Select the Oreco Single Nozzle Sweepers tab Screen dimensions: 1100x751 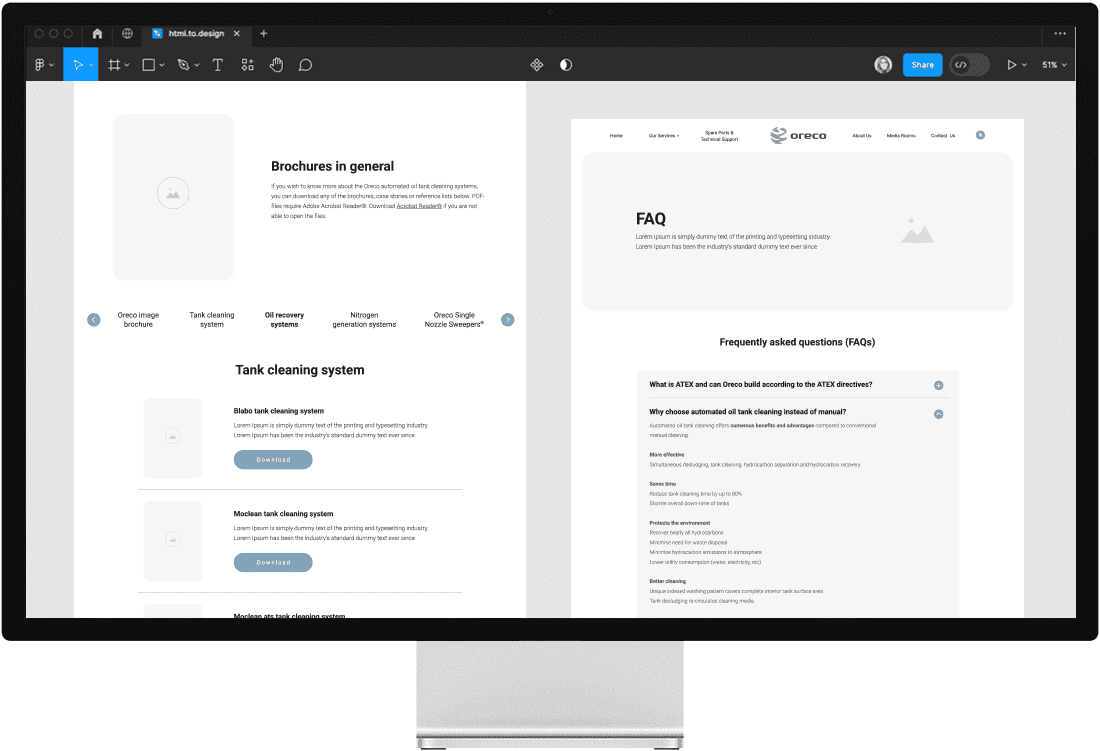[x=454, y=320]
